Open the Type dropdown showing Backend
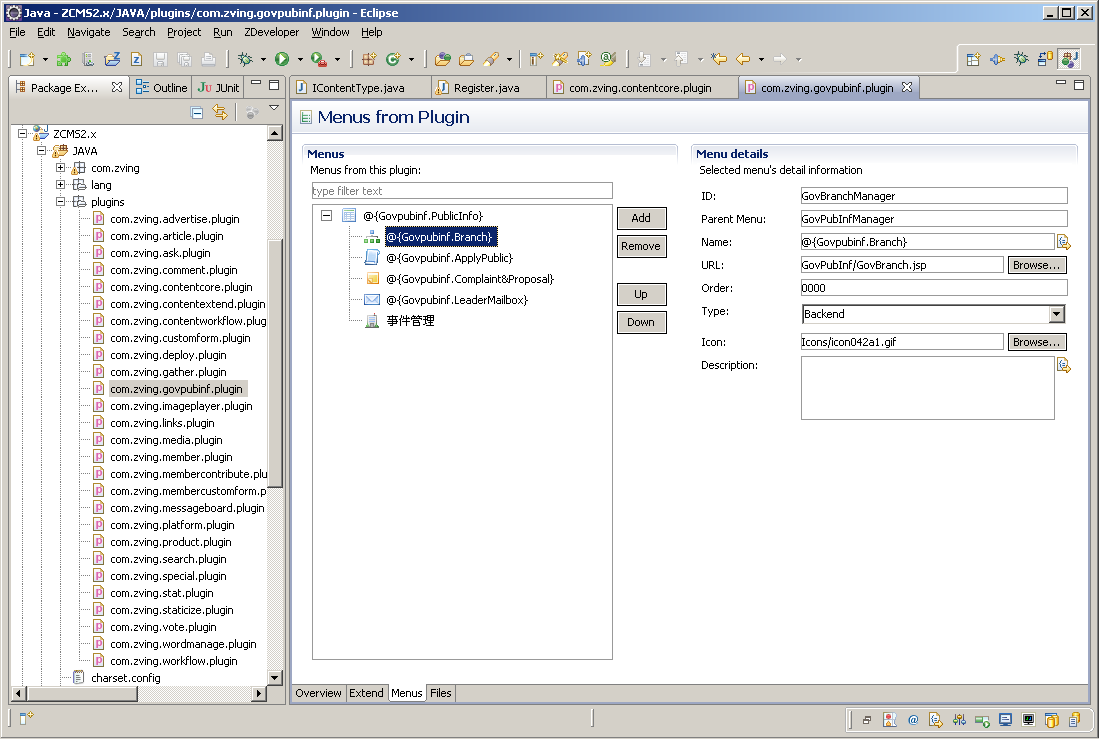 tap(1056, 314)
